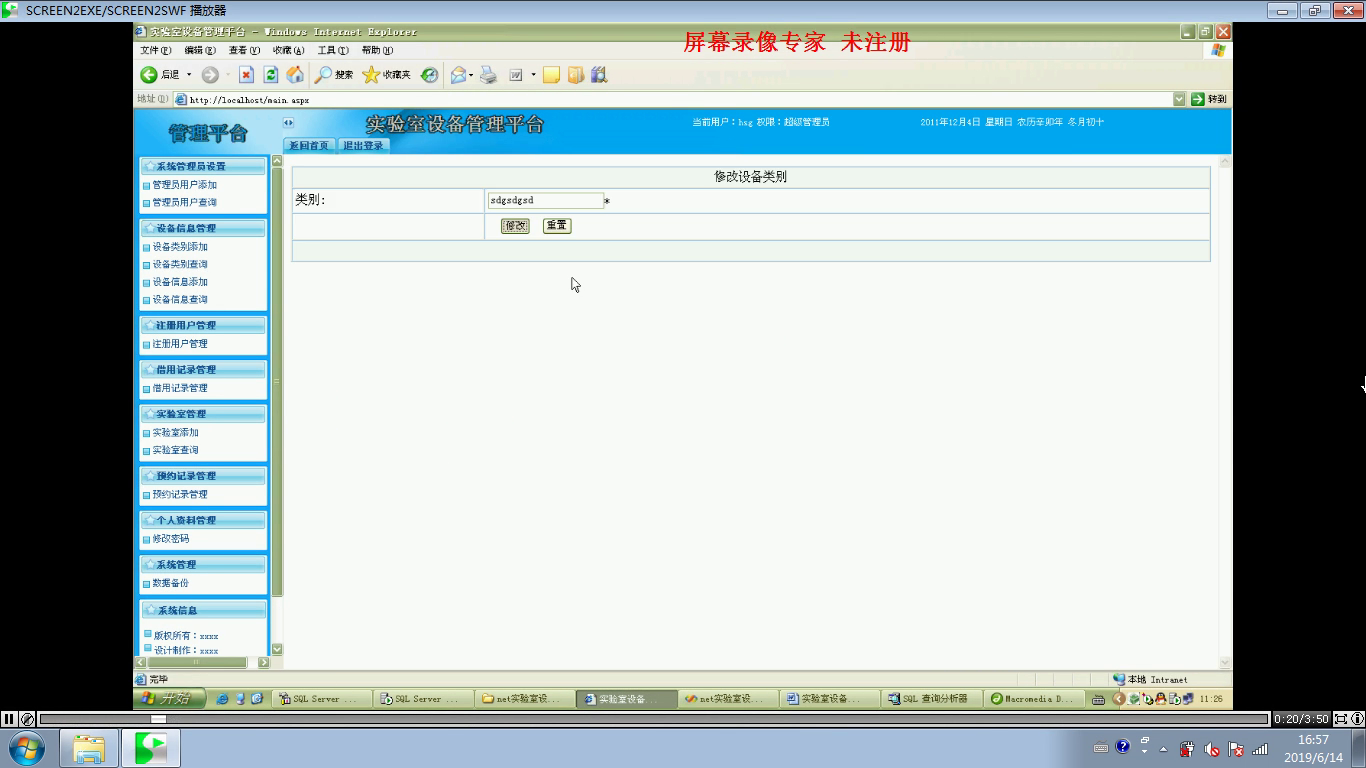Screen dimensions: 1366x768
Task: Open 设备信息添加 link
Action: pyautogui.click(x=180, y=282)
